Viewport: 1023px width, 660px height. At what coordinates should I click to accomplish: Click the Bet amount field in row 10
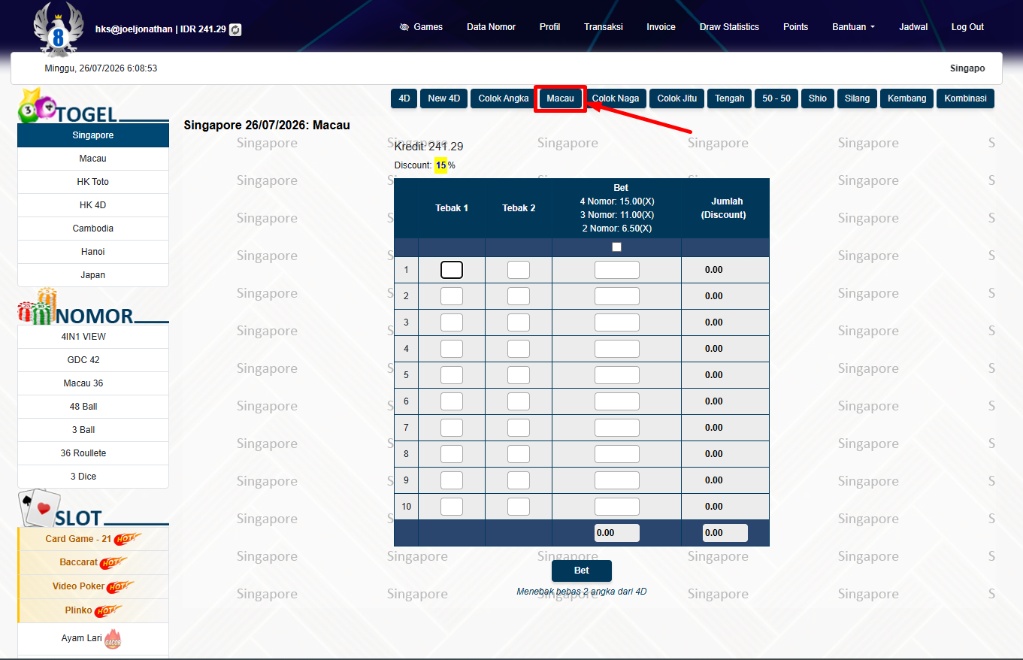pyautogui.click(x=617, y=507)
